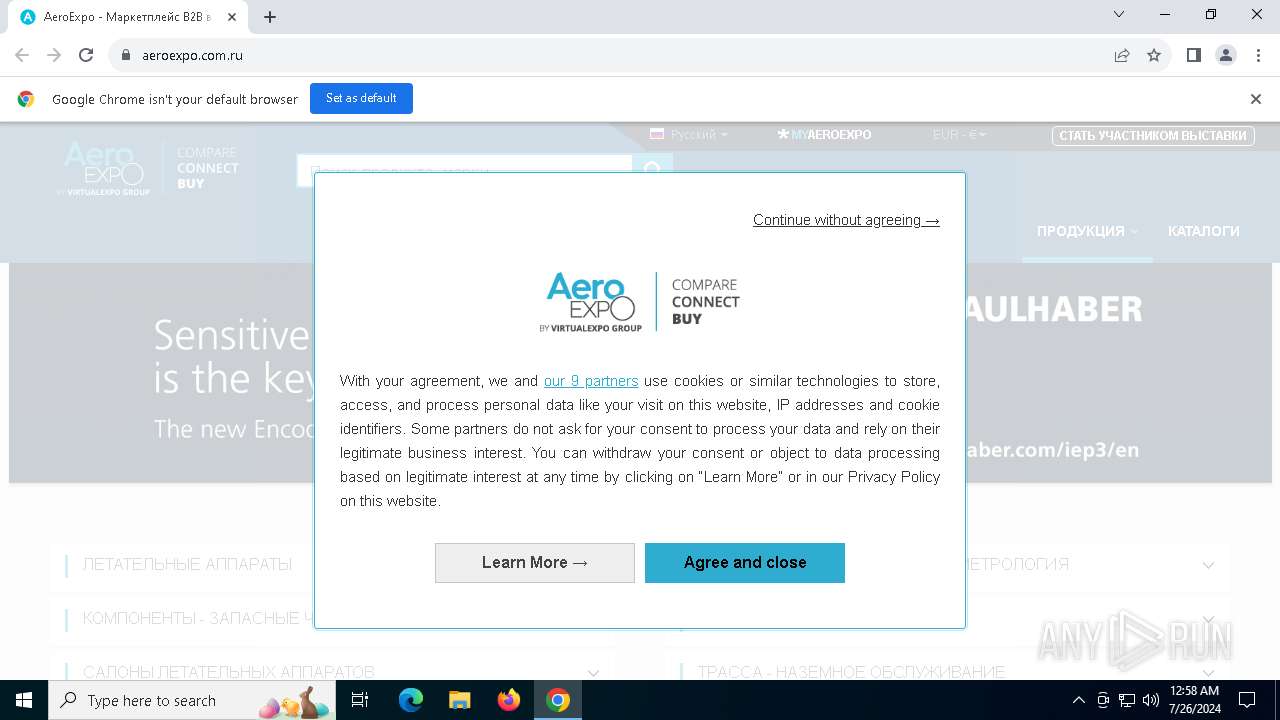This screenshot has width=1280, height=720.
Task: Open the Русский language dropdown
Action: tap(689, 134)
